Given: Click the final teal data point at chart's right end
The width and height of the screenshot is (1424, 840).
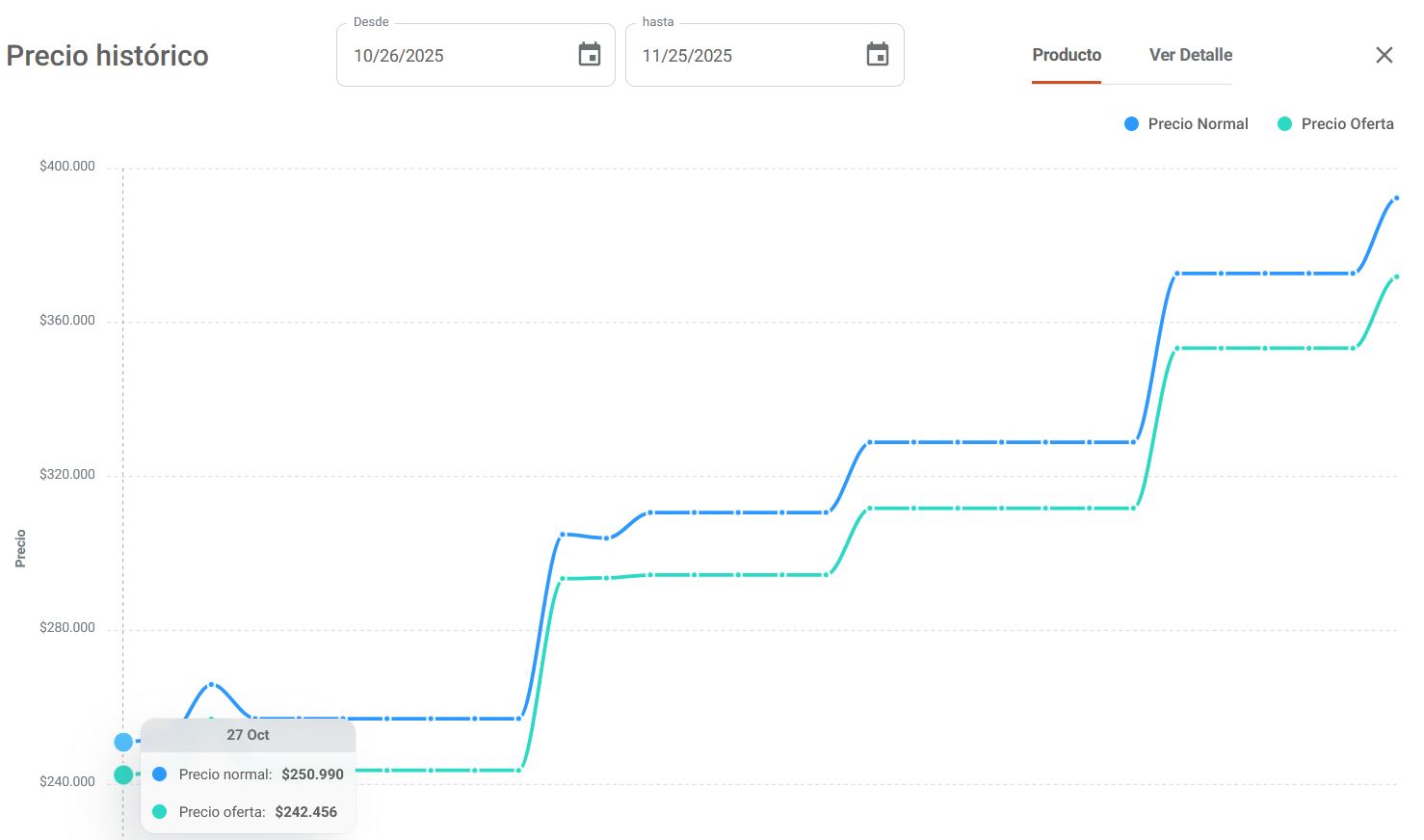Looking at the screenshot, I should [1396, 277].
